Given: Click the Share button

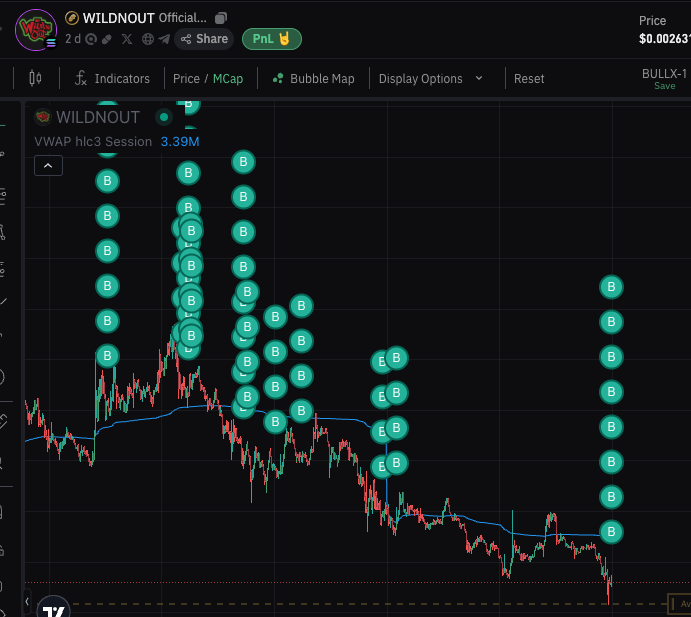Looking at the screenshot, I should pos(204,39).
